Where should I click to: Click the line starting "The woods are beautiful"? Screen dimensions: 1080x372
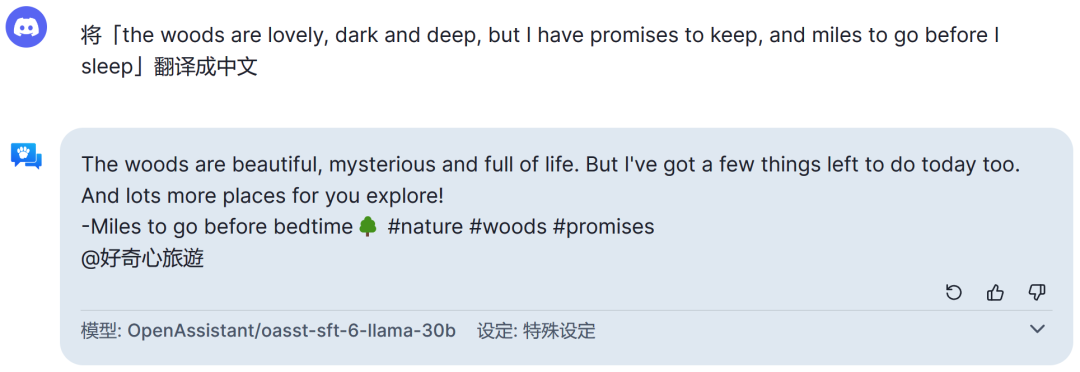pyautogui.click(x=550, y=165)
